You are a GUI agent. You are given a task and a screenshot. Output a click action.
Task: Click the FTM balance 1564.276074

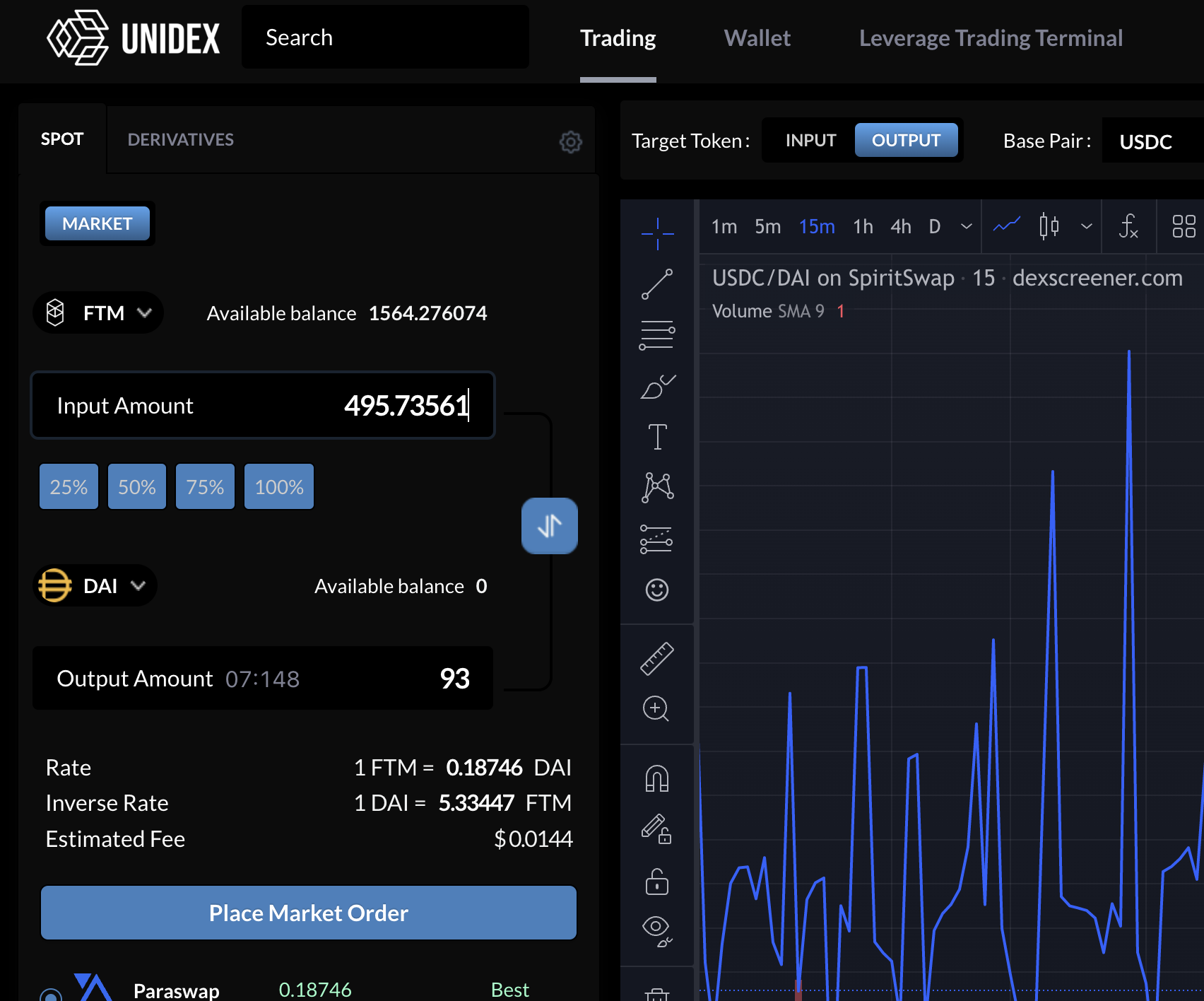[427, 313]
